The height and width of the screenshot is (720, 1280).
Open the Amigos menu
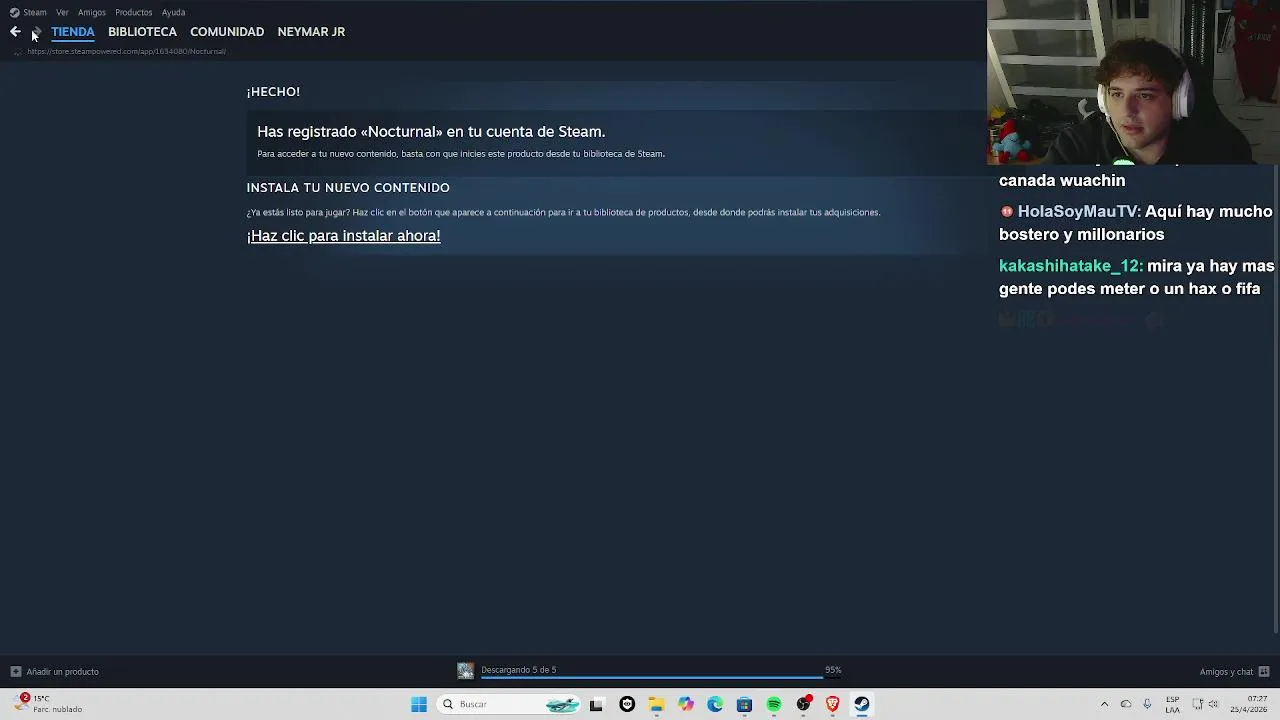click(92, 13)
